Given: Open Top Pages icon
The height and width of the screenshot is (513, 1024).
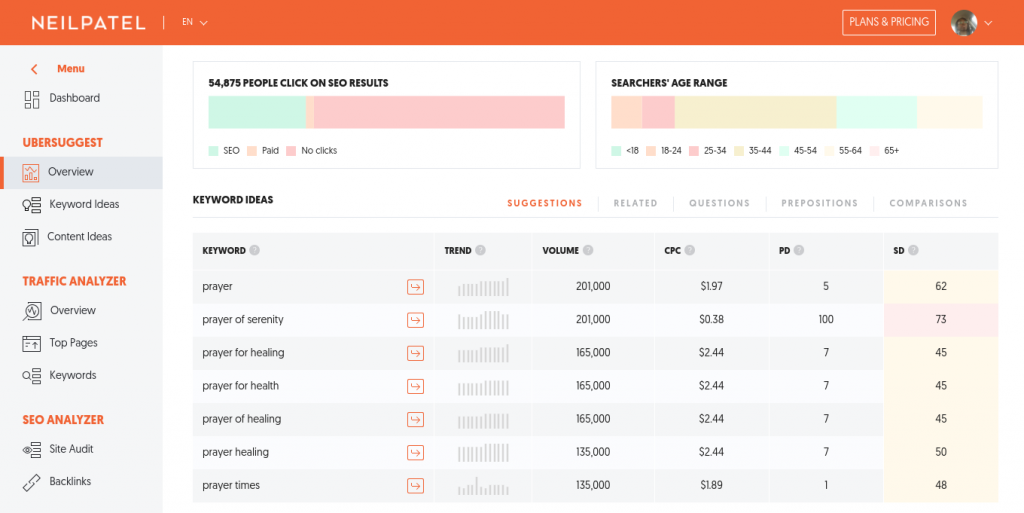Looking at the screenshot, I should click(x=31, y=343).
